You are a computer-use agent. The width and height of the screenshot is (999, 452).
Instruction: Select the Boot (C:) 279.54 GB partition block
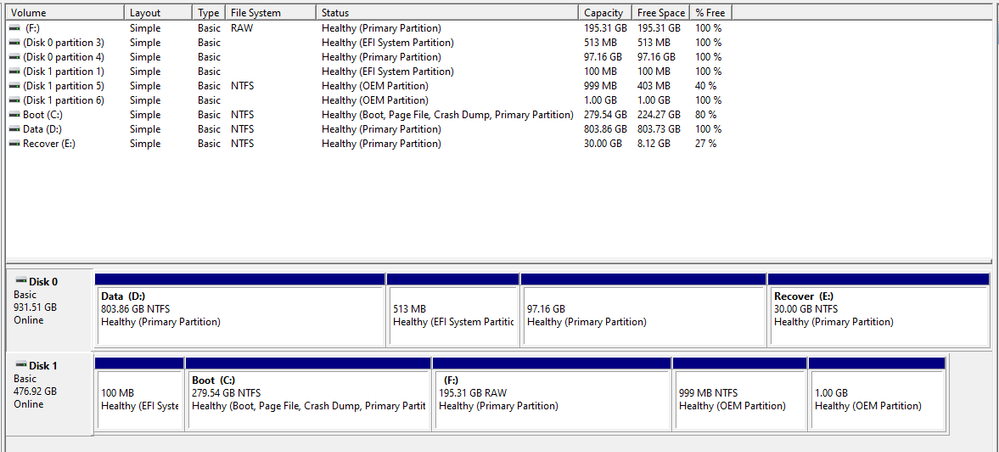[x=308, y=398]
